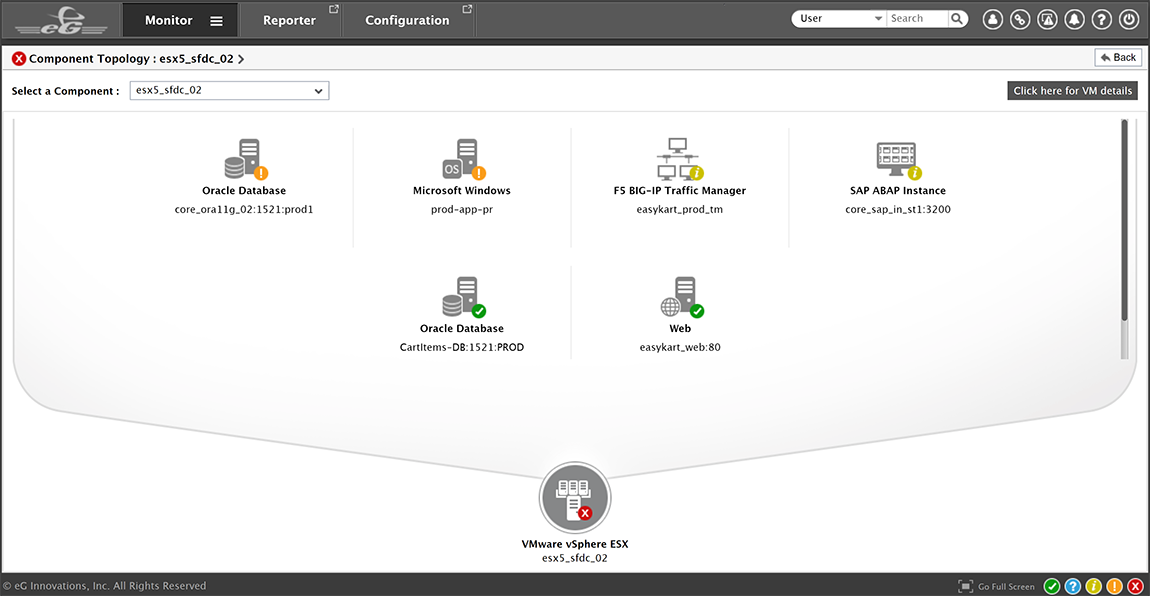1150x596 pixels.
Task: Click Go Full Screen link text
Action: point(1006,586)
